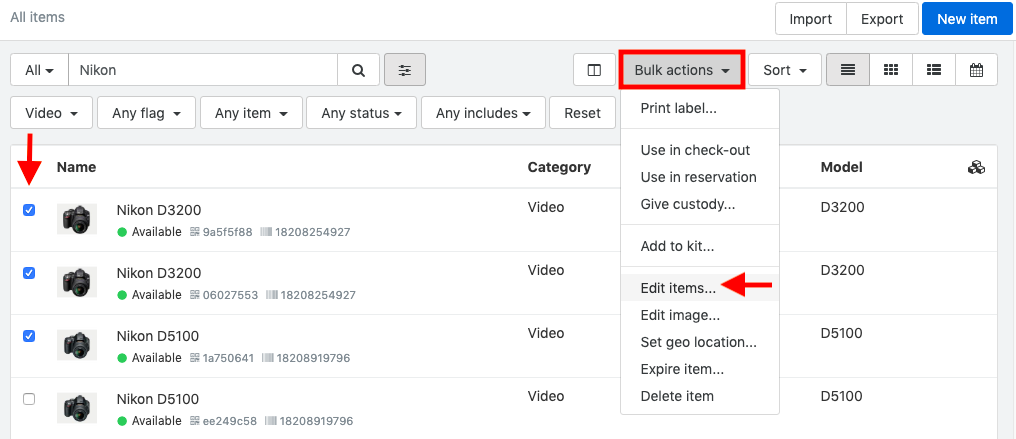Open item name Nikon D5100 with code ee249c58
The image size is (1016, 439).
157,399
